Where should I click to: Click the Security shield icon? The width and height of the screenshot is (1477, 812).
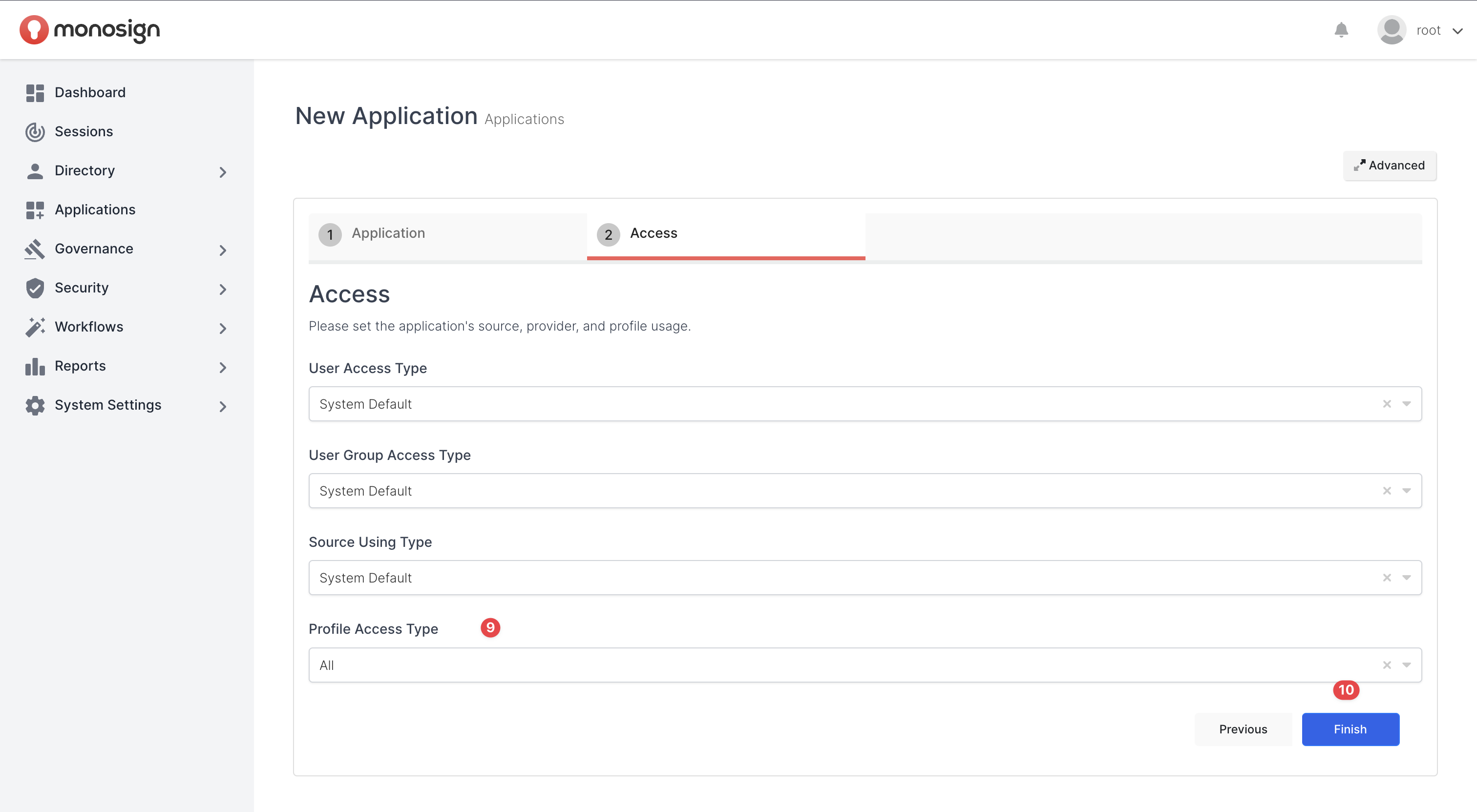(x=35, y=288)
